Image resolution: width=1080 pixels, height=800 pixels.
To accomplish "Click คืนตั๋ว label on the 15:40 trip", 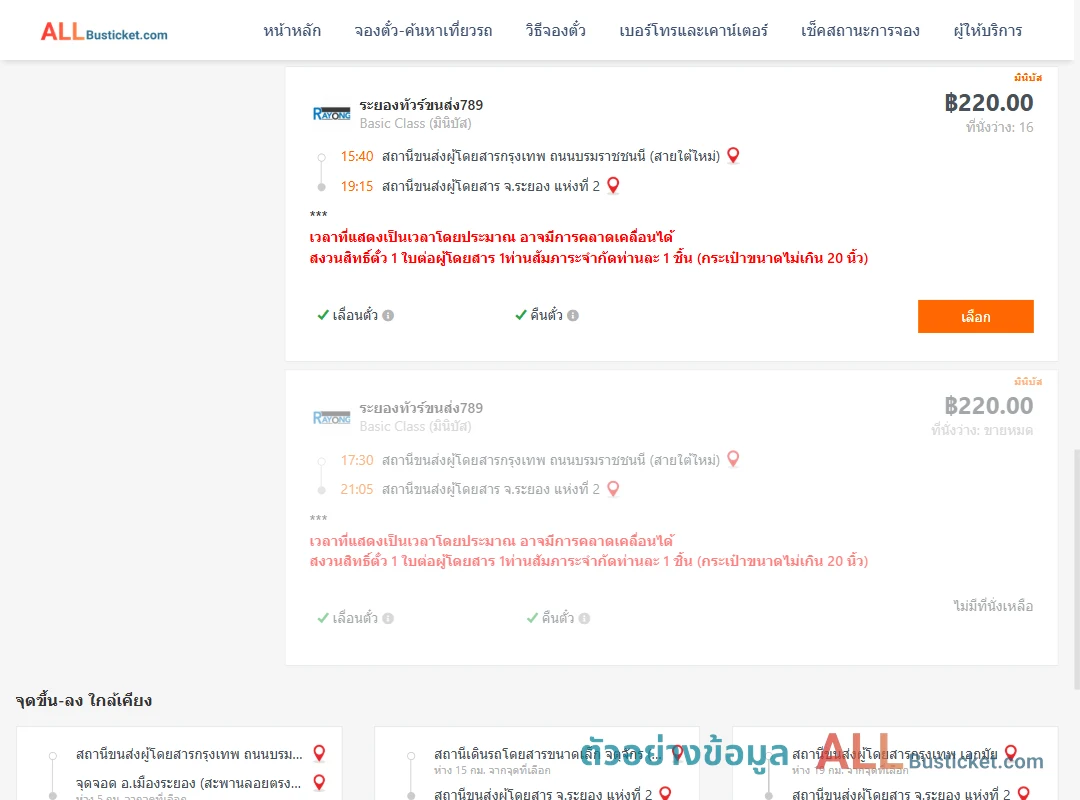I will [x=546, y=315].
